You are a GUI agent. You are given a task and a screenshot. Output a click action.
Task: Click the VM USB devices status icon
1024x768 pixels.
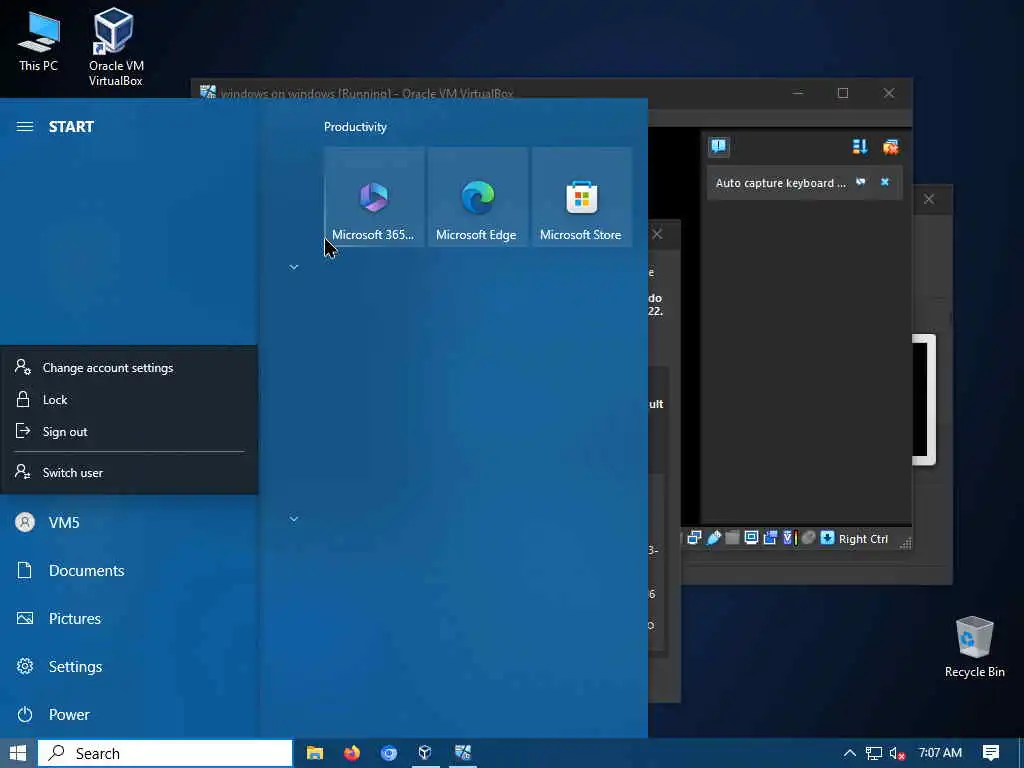[713, 537]
